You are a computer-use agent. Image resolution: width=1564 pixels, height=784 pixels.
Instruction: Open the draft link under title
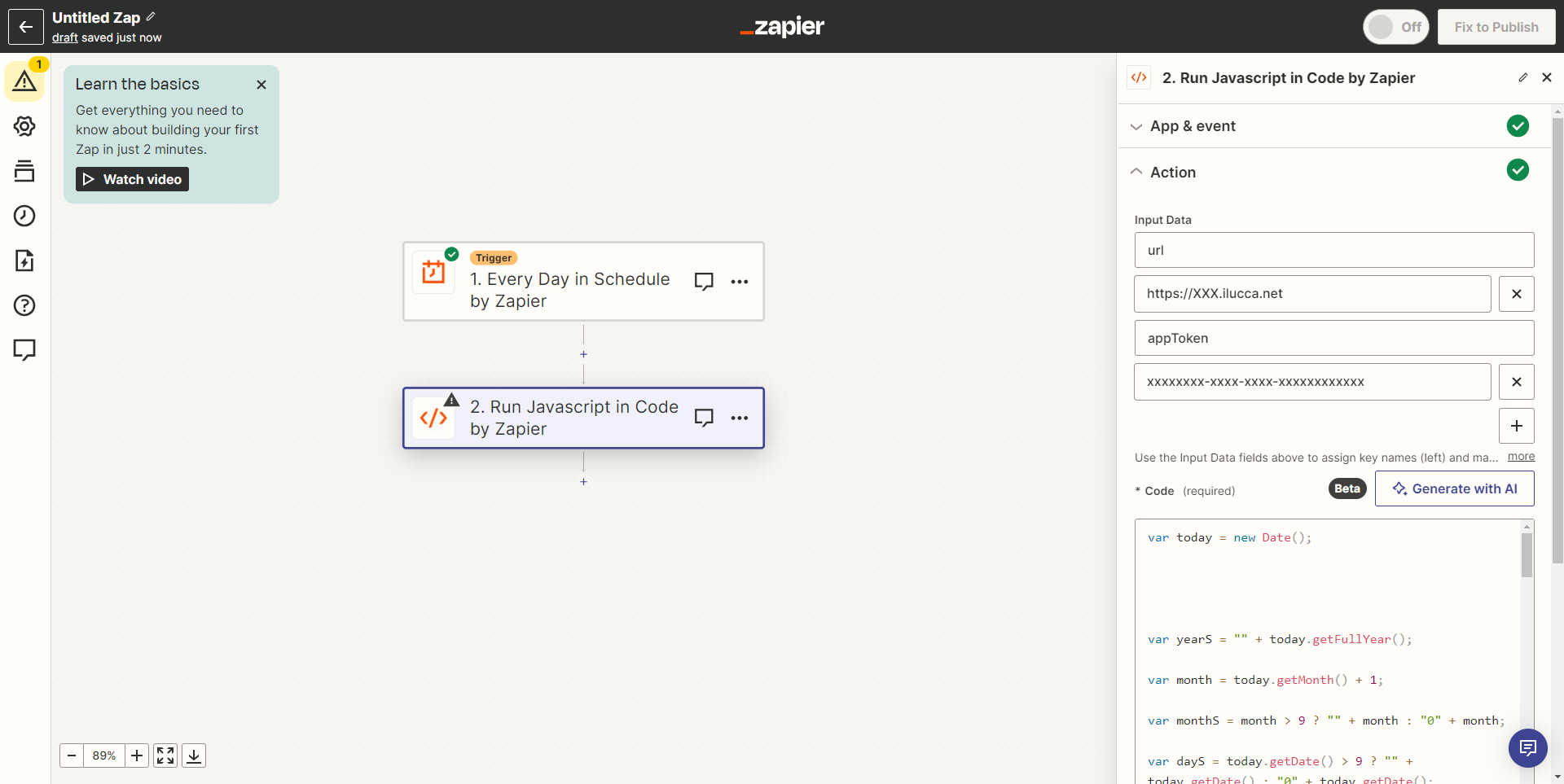coord(65,37)
